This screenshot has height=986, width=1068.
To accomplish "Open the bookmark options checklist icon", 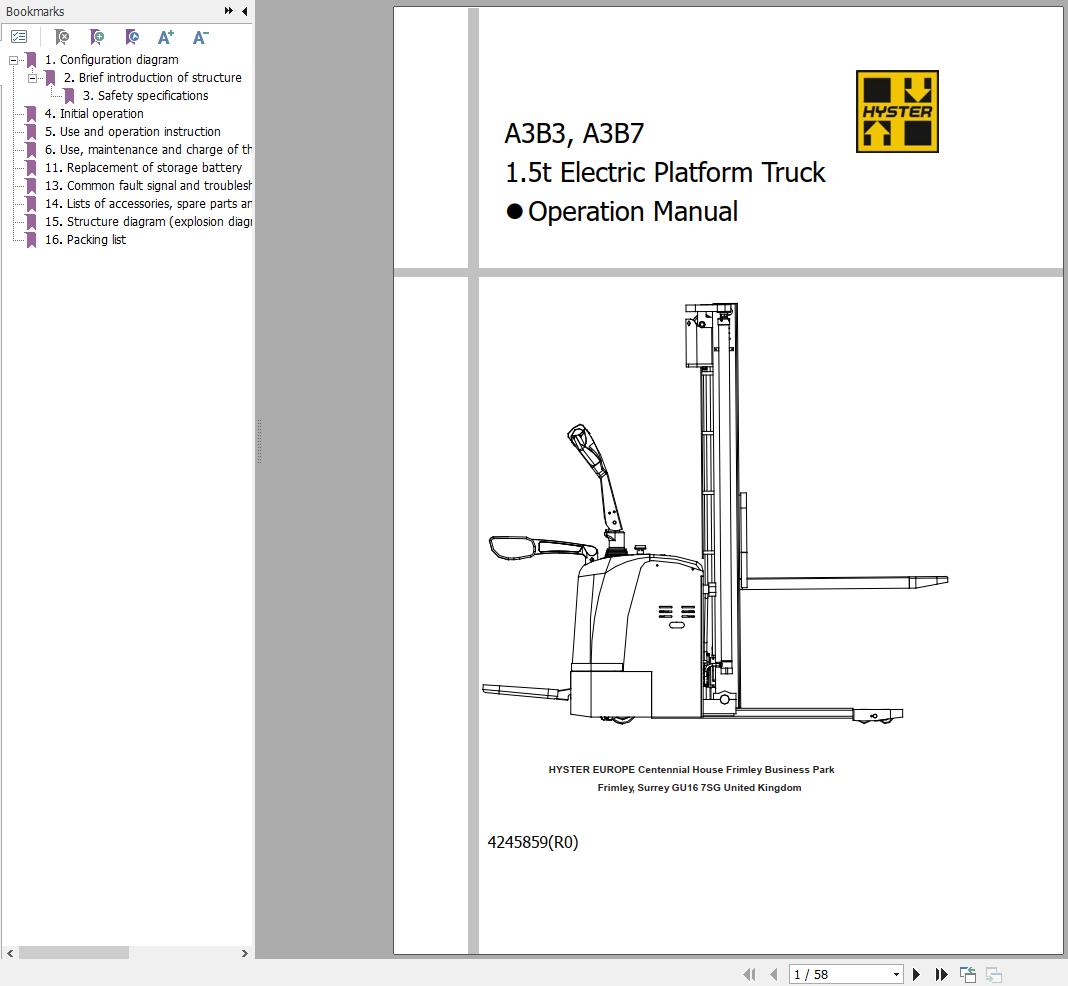I will click(x=19, y=37).
